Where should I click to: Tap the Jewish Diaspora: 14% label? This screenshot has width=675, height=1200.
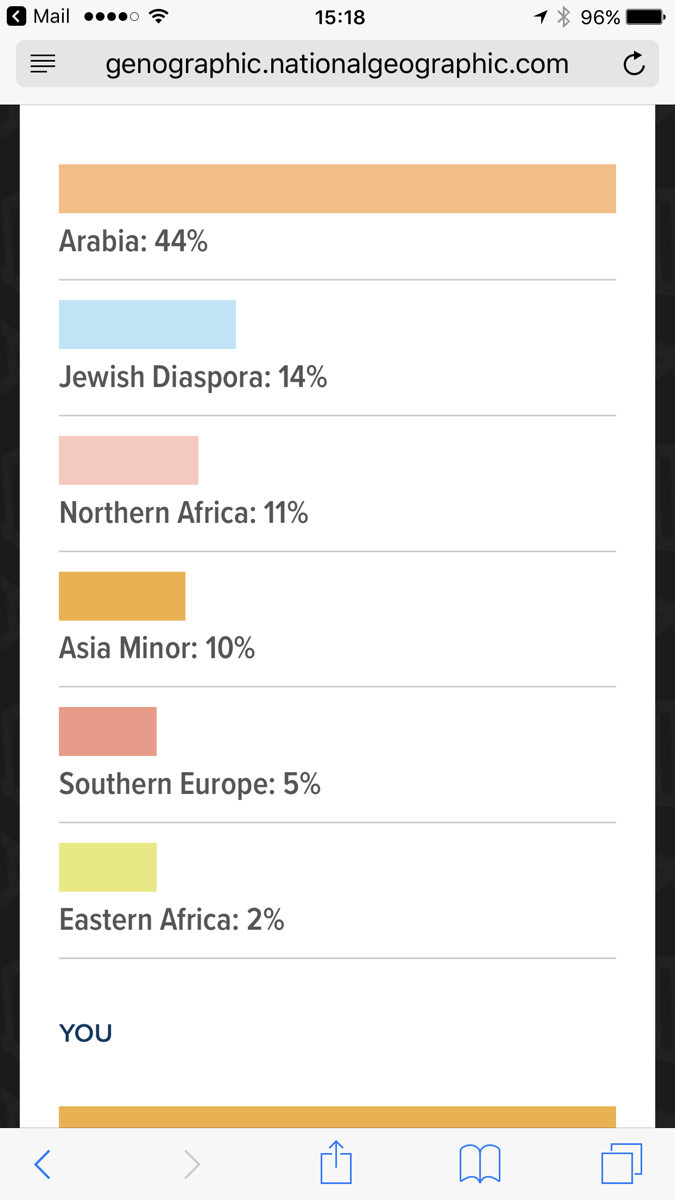(193, 377)
